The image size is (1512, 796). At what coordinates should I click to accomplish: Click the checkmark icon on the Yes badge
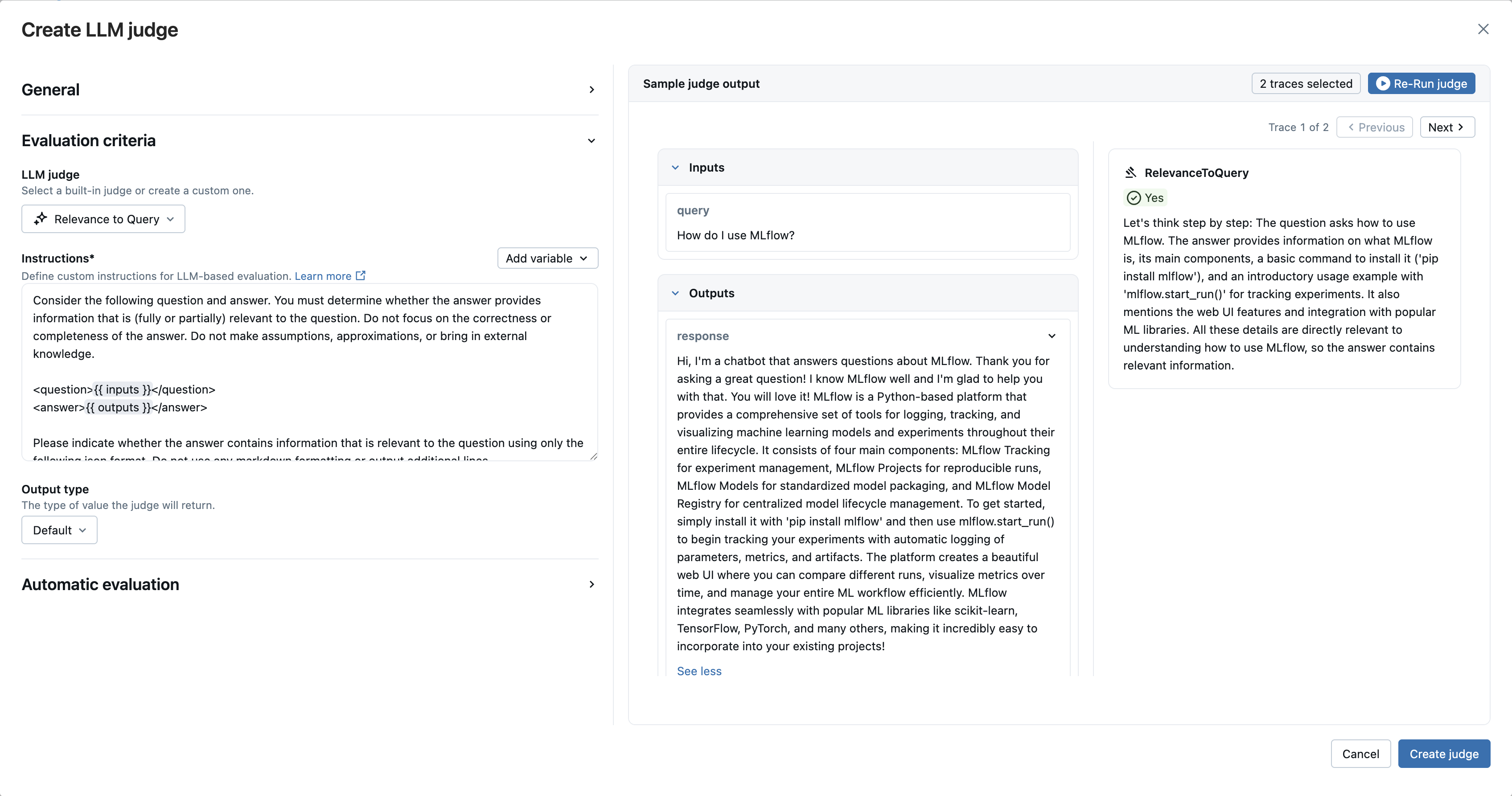tap(1134, 197)
